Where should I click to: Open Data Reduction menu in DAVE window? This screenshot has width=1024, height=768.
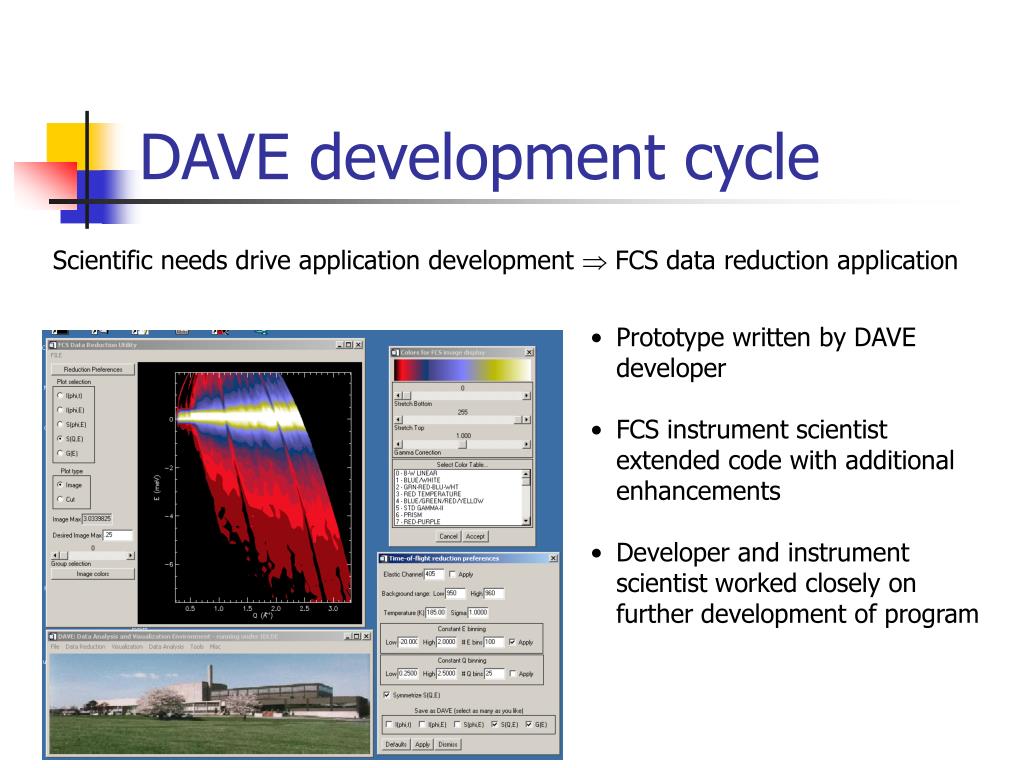[x=85, y=647]
